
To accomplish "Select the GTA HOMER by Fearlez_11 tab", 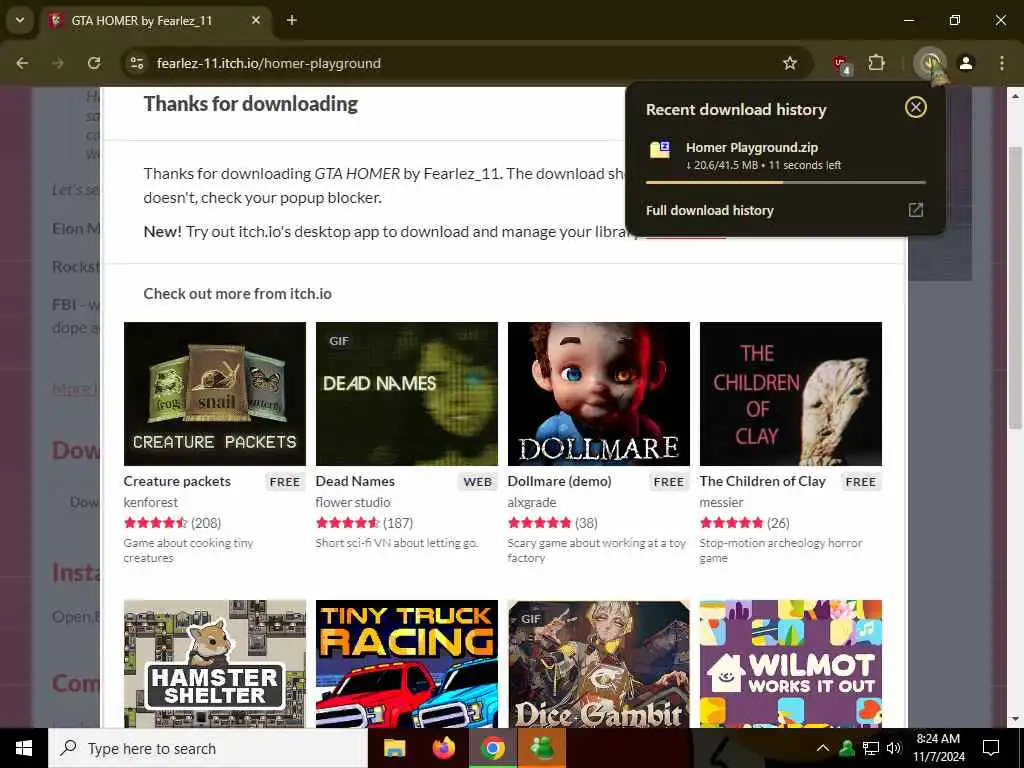I will tap(155, 20).
